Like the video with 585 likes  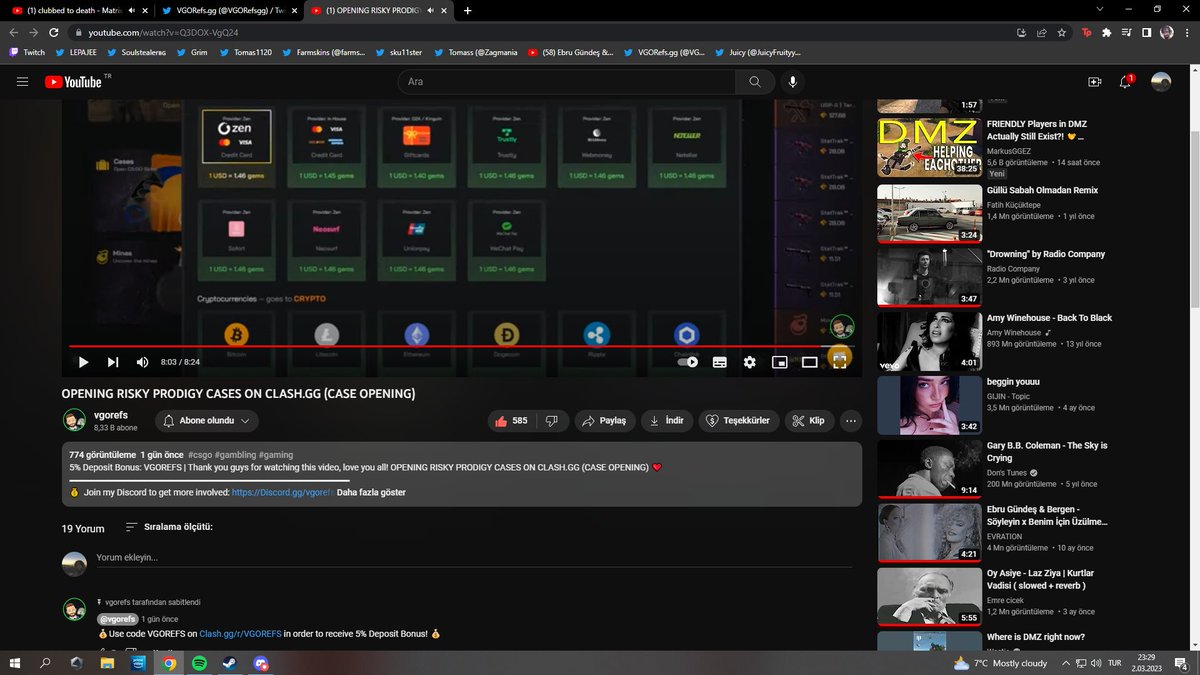click(512, 421)
